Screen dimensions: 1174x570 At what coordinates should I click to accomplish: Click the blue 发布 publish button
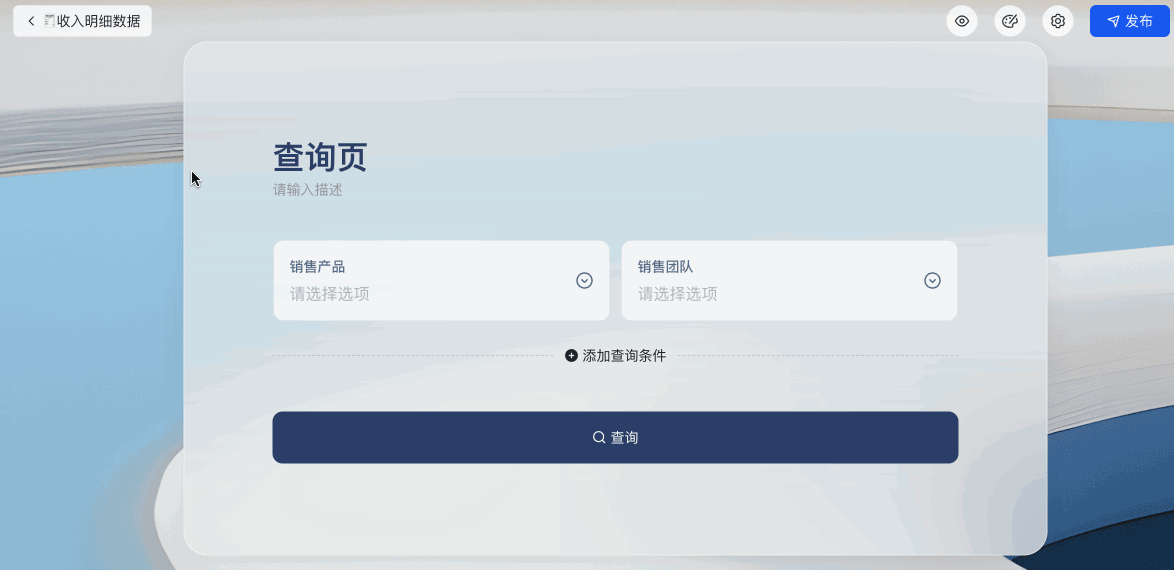(1129, 21)
